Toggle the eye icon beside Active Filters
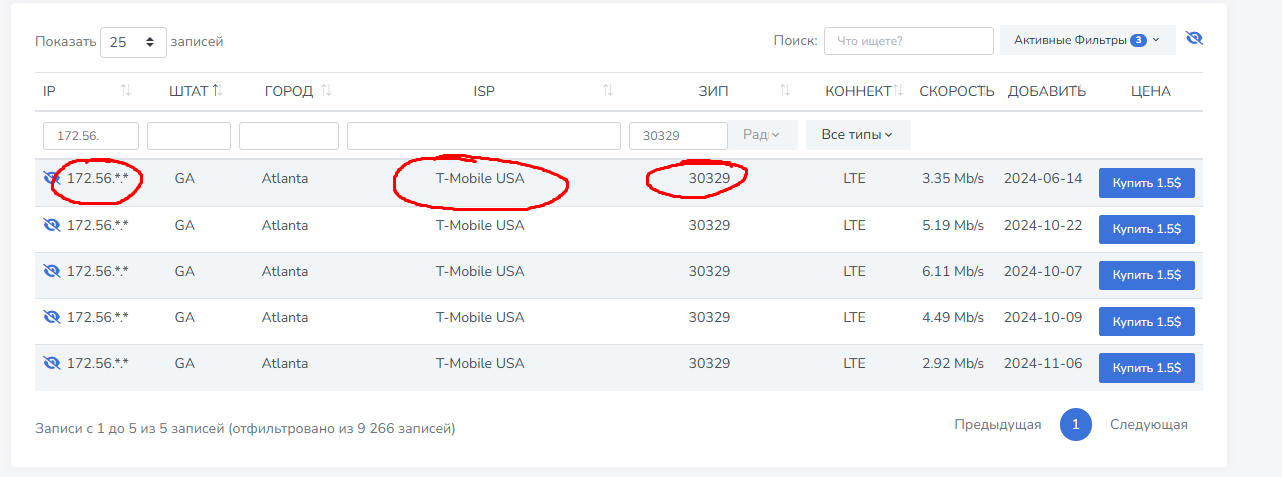 [1193, 39]
